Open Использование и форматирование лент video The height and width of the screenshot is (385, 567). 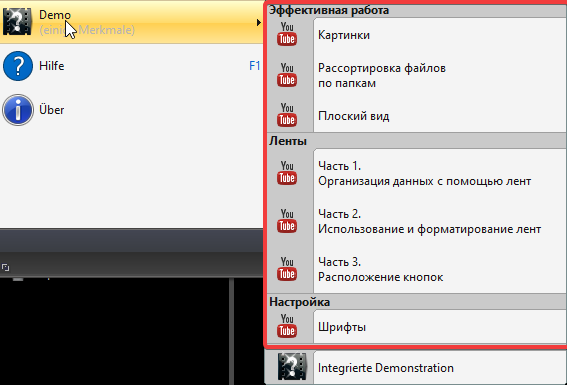(430, 229)
